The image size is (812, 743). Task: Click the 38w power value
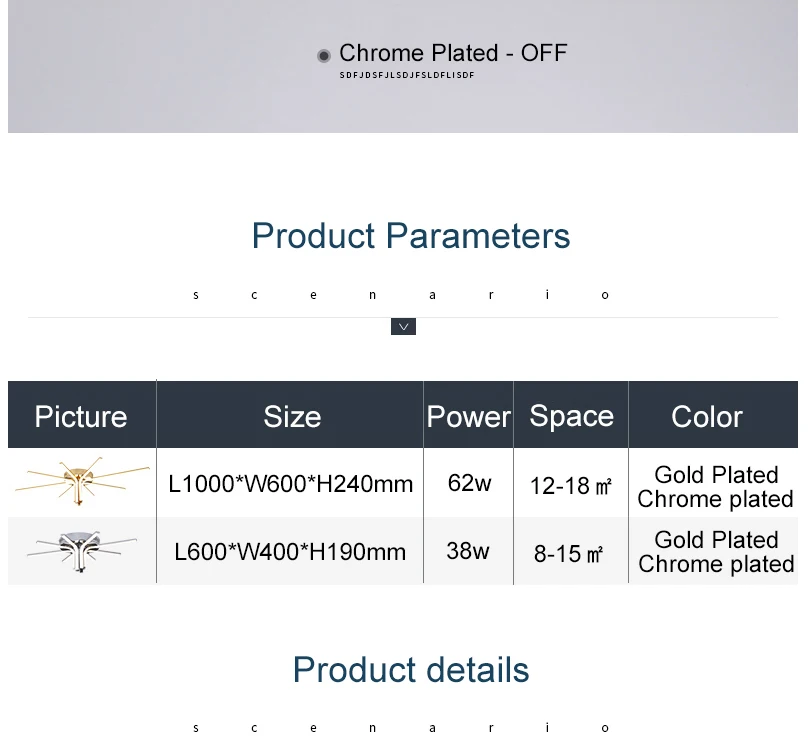click(468, 551)
